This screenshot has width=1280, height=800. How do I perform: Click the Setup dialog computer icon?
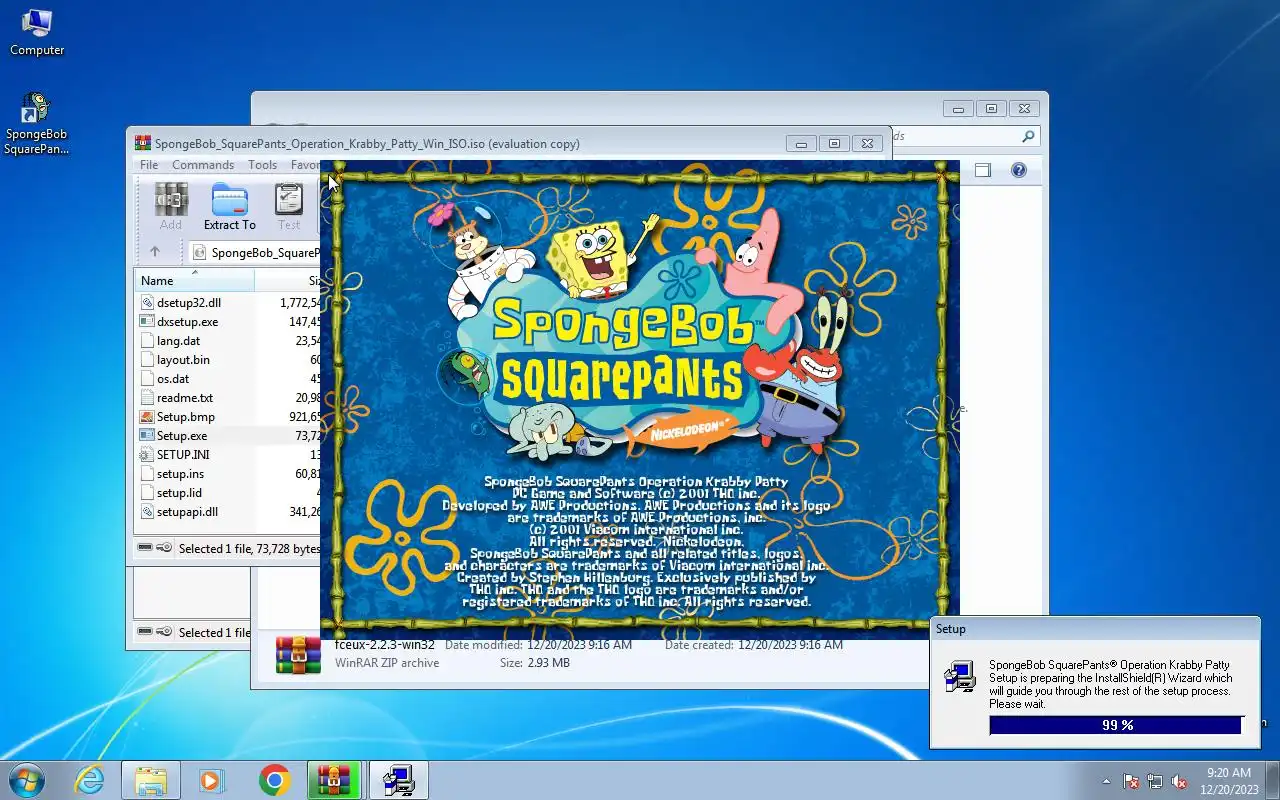pyautogui.click(x=960, y=678)
